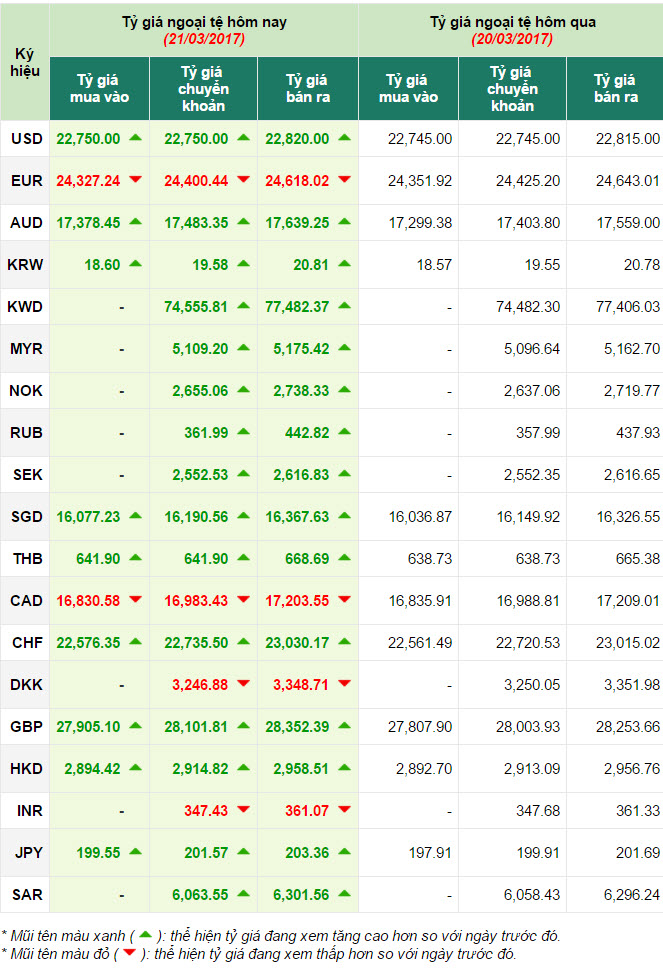Select yesterday's SGD value 16,036.87
663x970 pixels.
[420, 517]
